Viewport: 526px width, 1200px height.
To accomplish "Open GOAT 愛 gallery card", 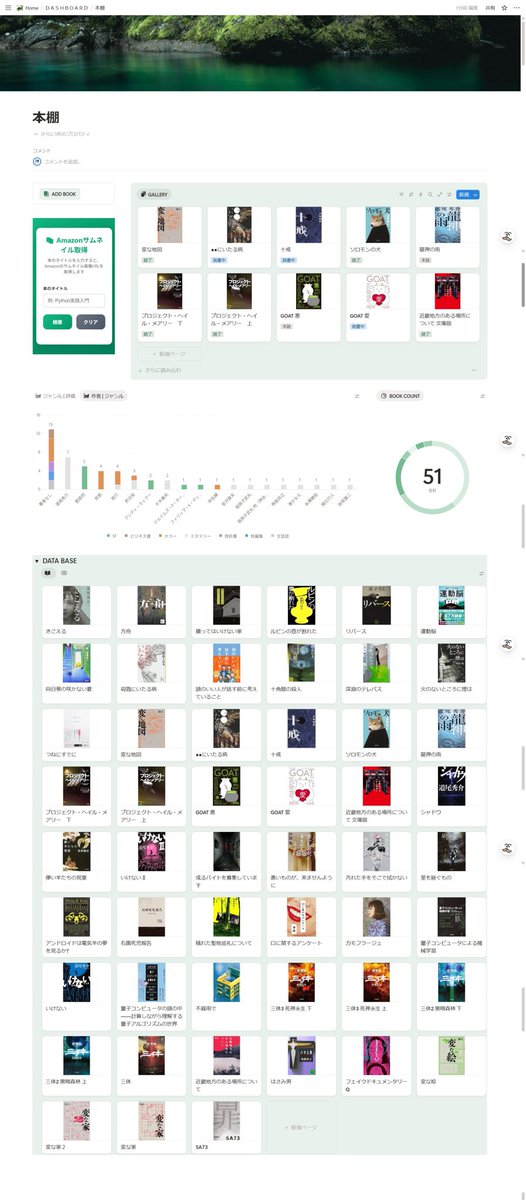I will [379, 305].
